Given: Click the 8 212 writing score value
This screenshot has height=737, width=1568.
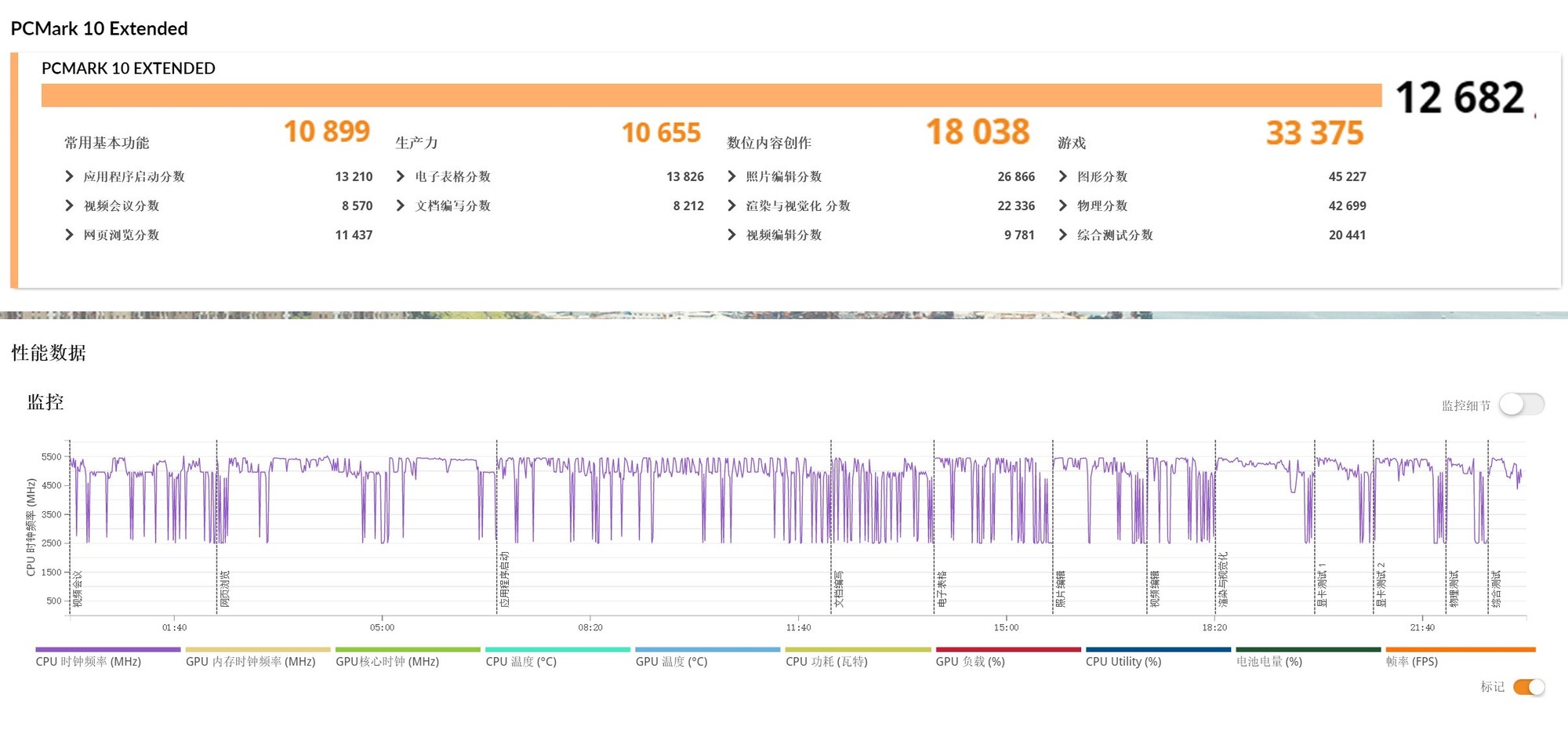Looking at the screenshot, I should pyautogui.click(x=688, y=205).
